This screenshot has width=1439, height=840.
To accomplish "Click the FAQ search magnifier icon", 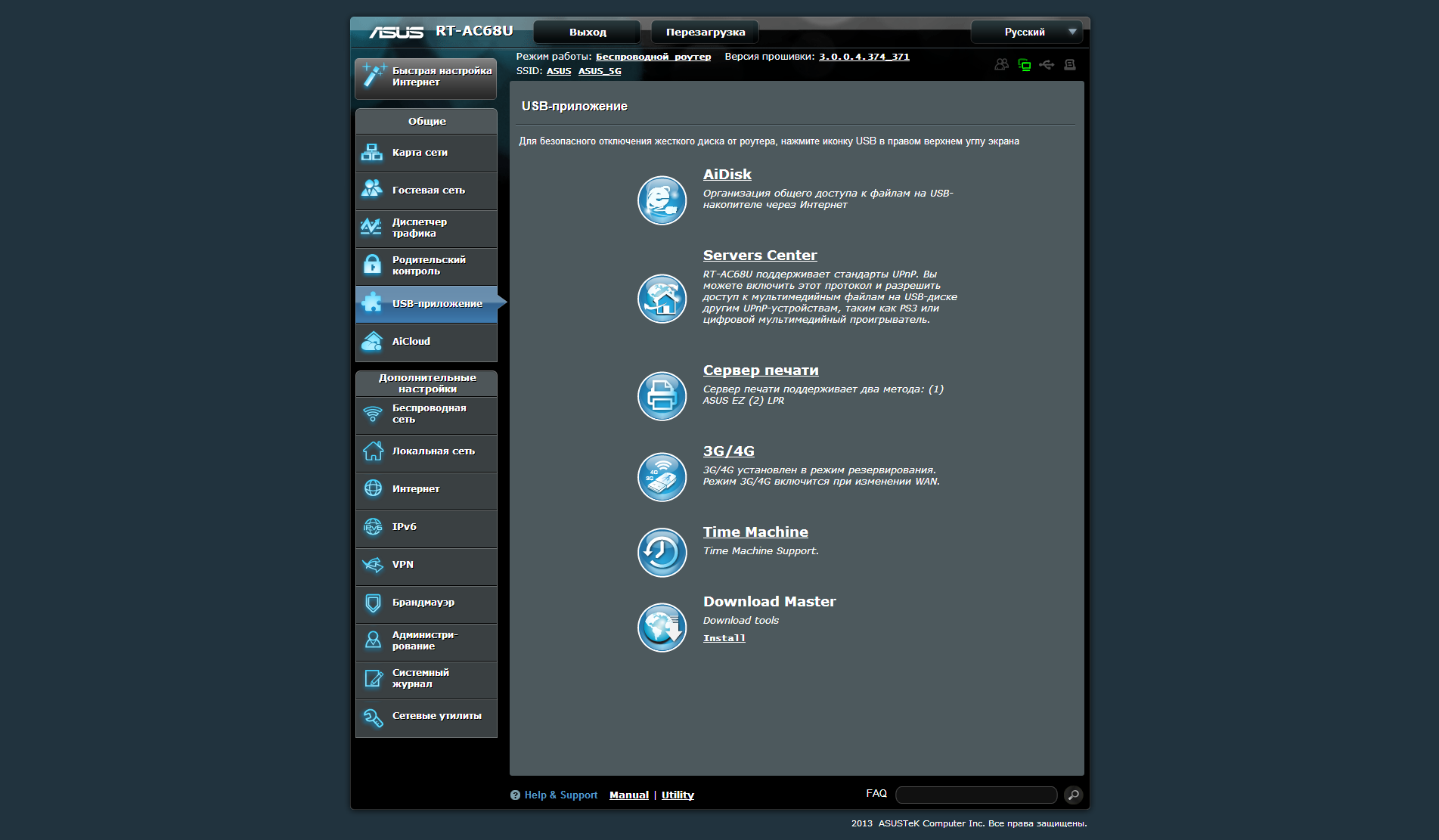I will click(1073, 795).
